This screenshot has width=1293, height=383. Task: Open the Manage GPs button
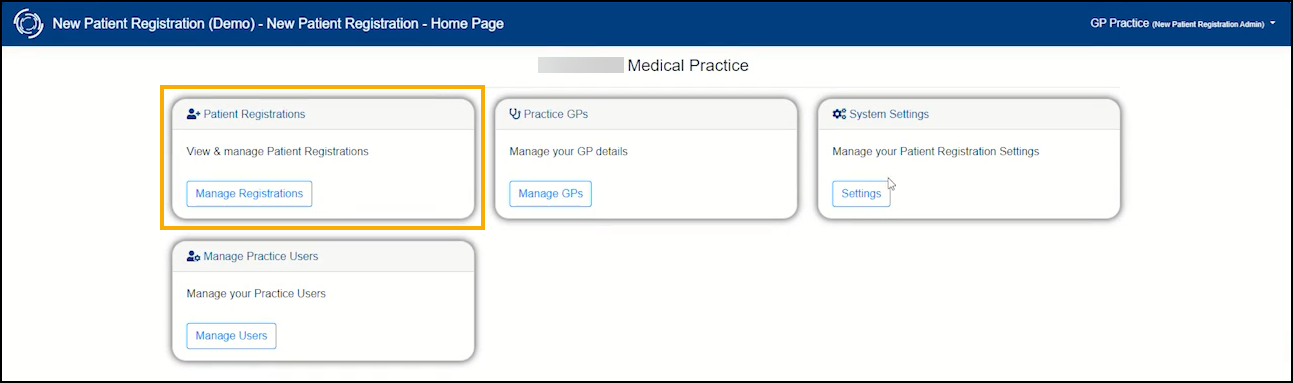(550, 193)
